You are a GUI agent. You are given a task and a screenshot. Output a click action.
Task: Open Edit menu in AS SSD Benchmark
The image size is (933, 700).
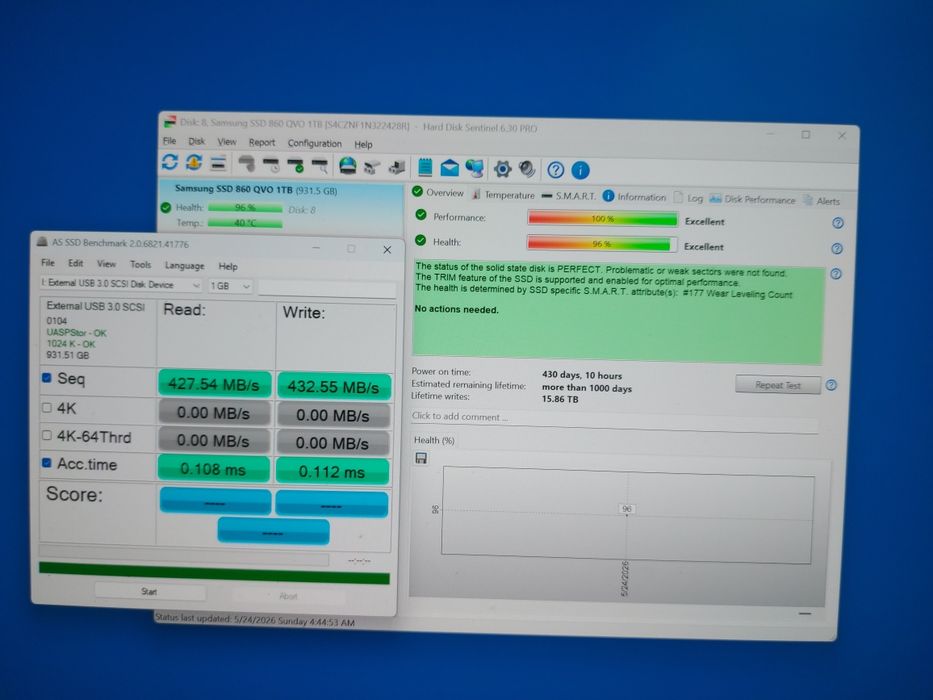tap(76, 263)
